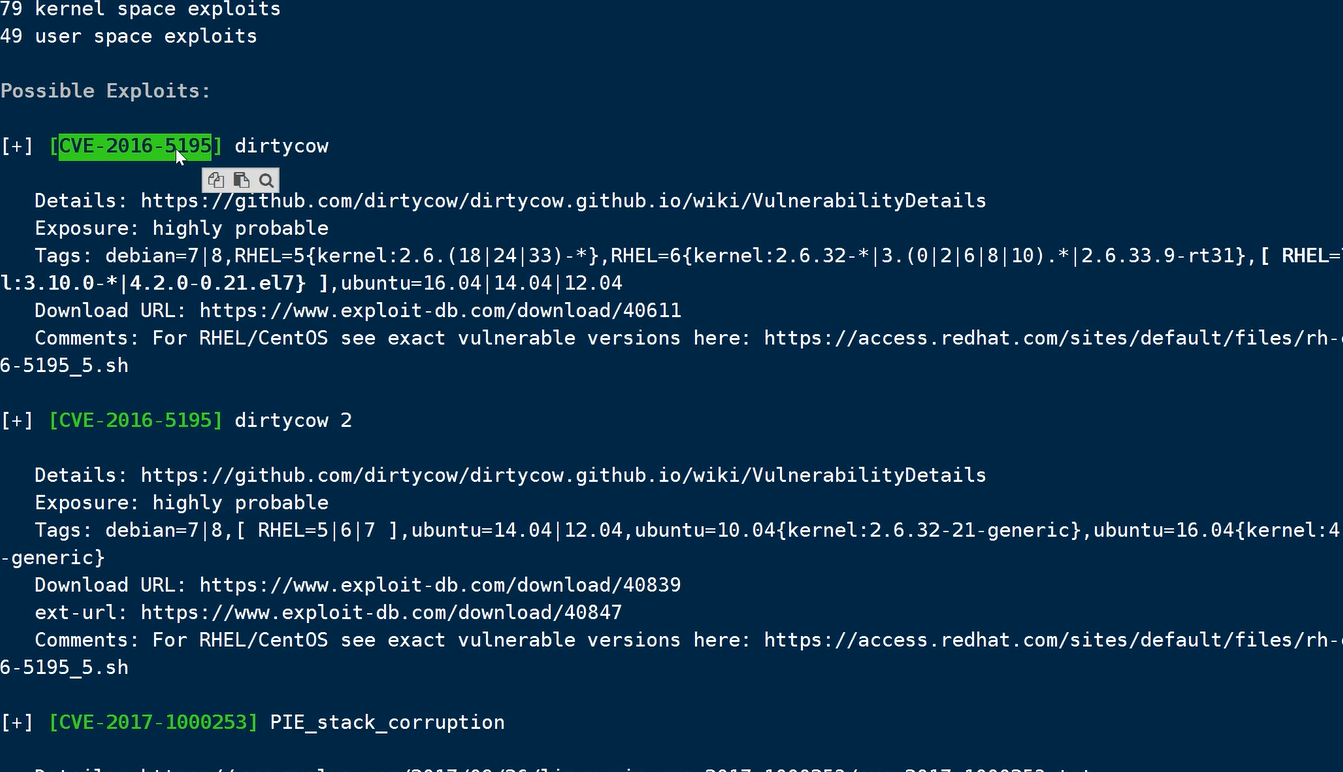Click the magnifier search icon in the popup
Screen dimensions: 1343x772
tap(265, 180)
